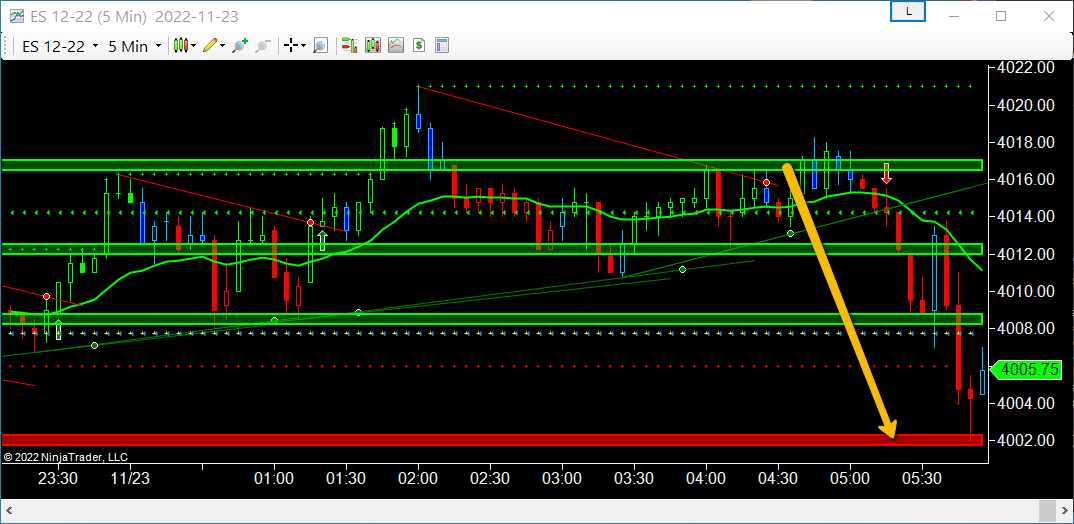Select the 4005.75 current price marker
Viewport: 1074px width, 524px height.
pyautogui.click(x=1027, y=370)
